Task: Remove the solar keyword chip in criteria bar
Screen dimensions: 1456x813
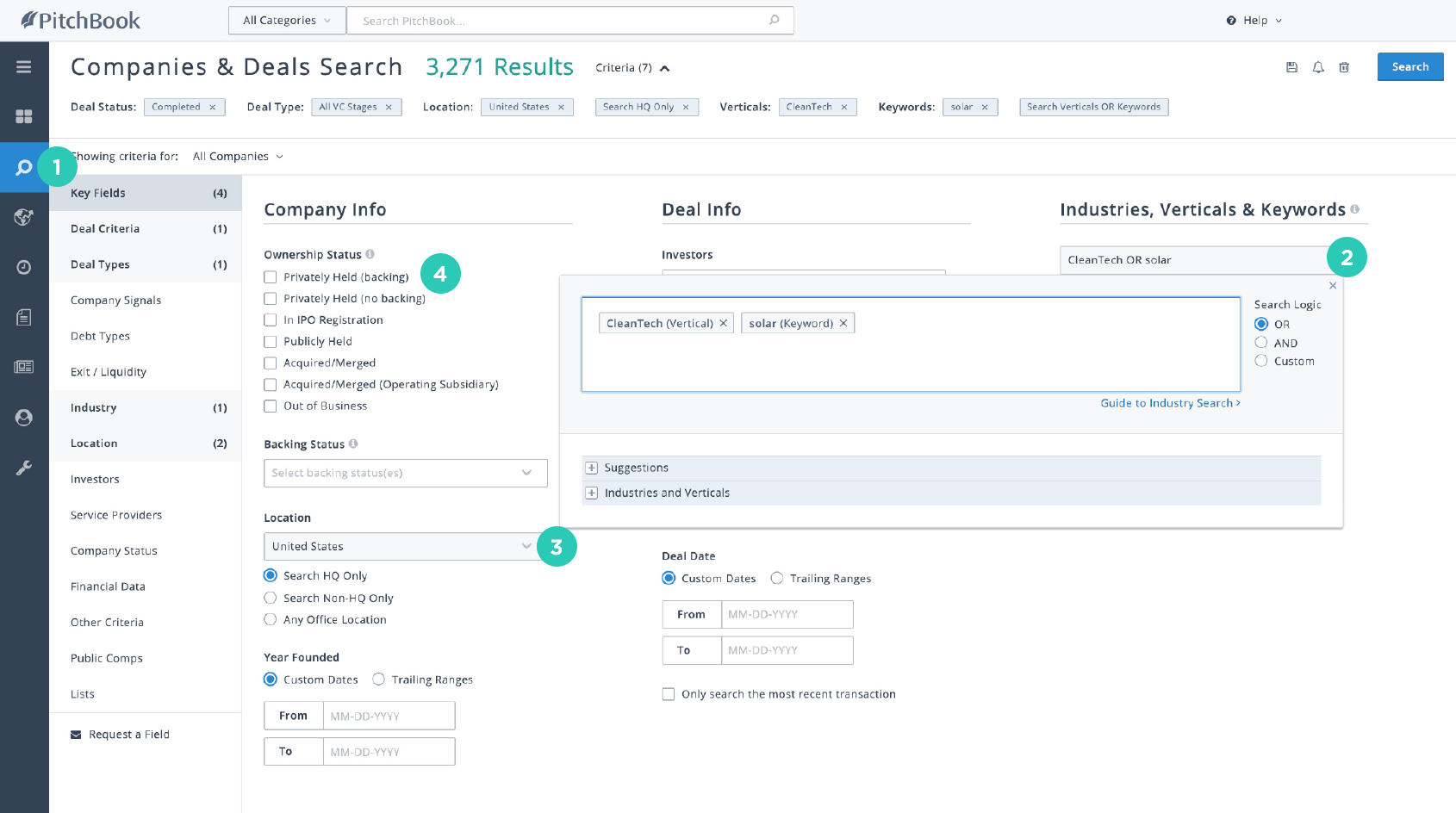Action: [x=985, y=107]
